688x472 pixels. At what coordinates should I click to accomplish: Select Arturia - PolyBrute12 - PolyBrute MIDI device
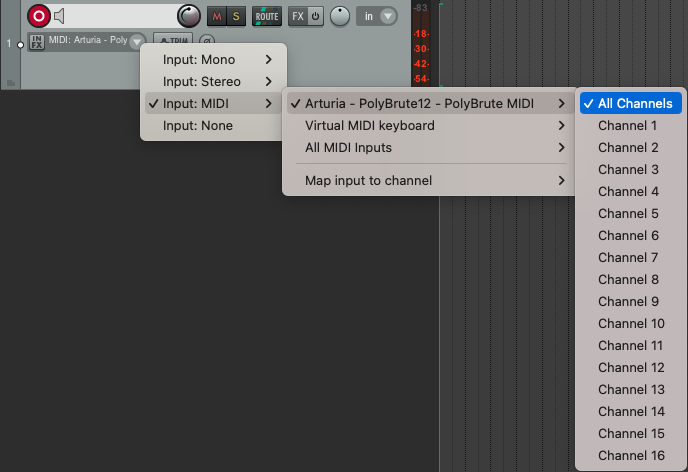(429, 104)
